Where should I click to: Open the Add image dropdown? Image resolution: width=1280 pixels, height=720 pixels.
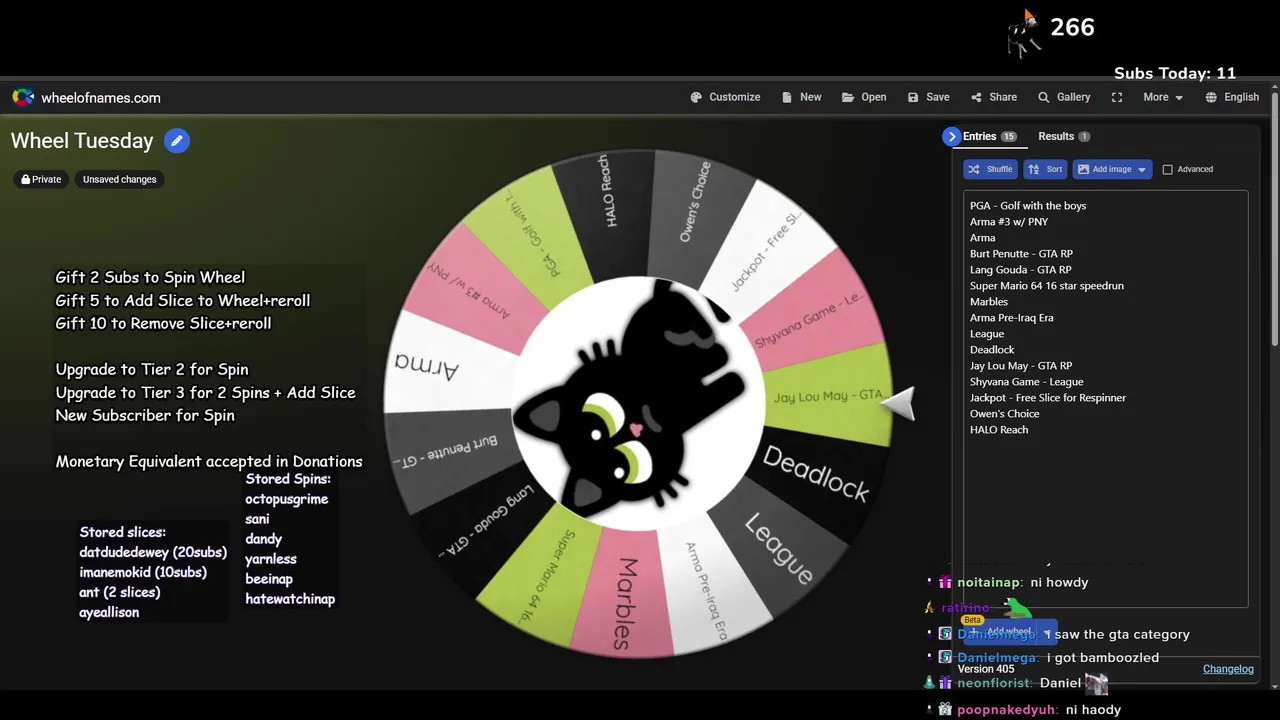[1112, 169]
